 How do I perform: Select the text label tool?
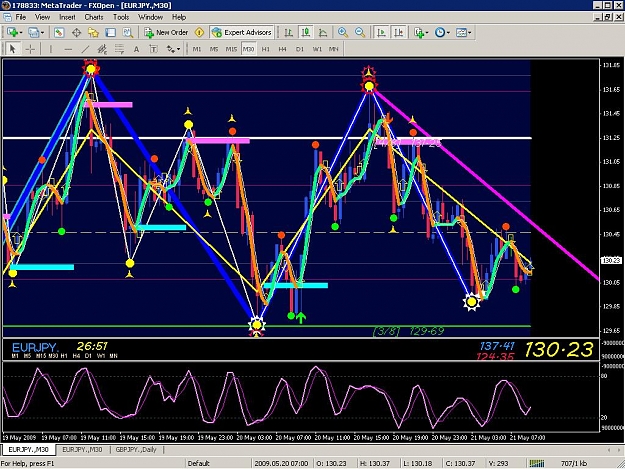136,49
